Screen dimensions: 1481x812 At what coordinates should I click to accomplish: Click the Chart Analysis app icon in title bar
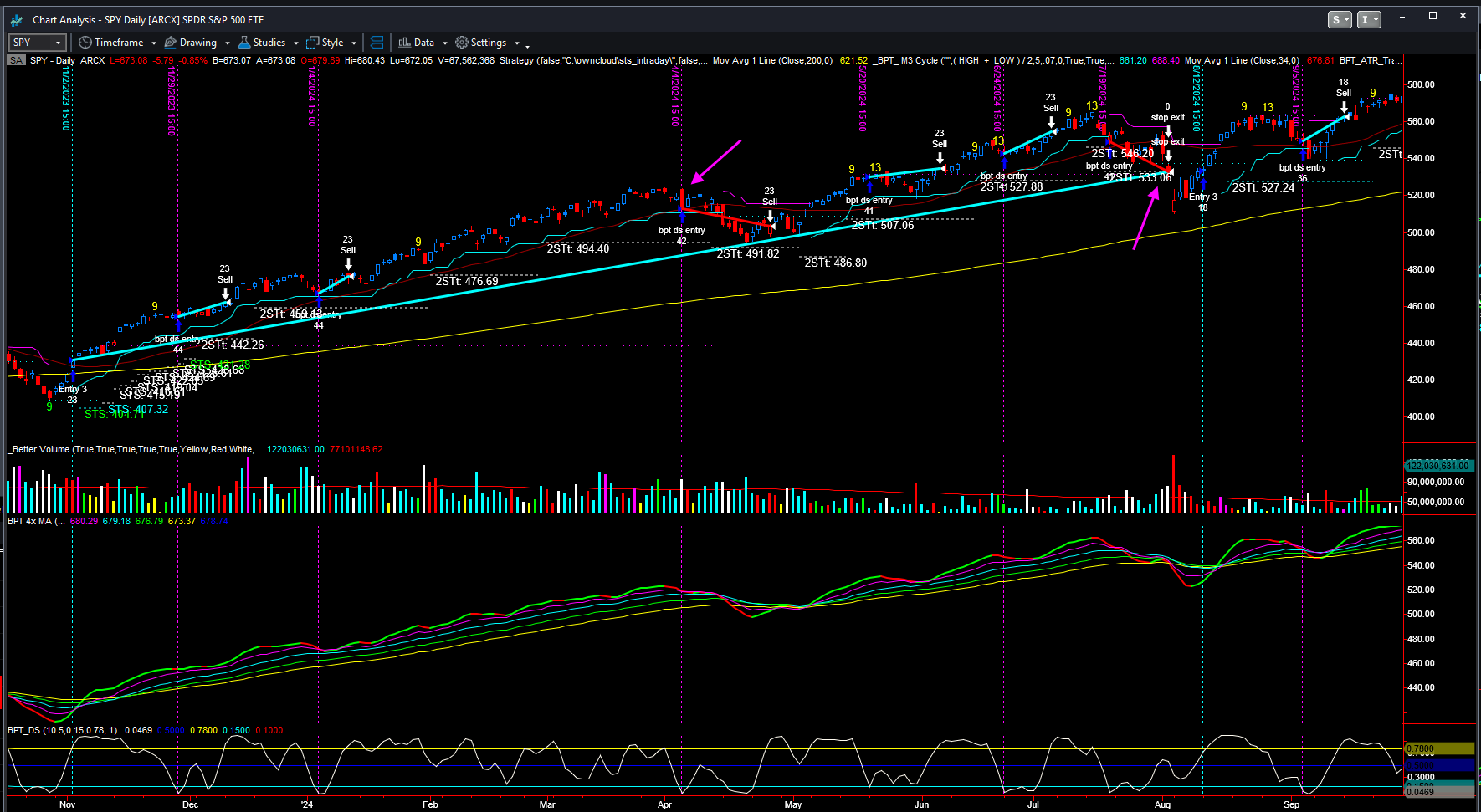point(17,19)
